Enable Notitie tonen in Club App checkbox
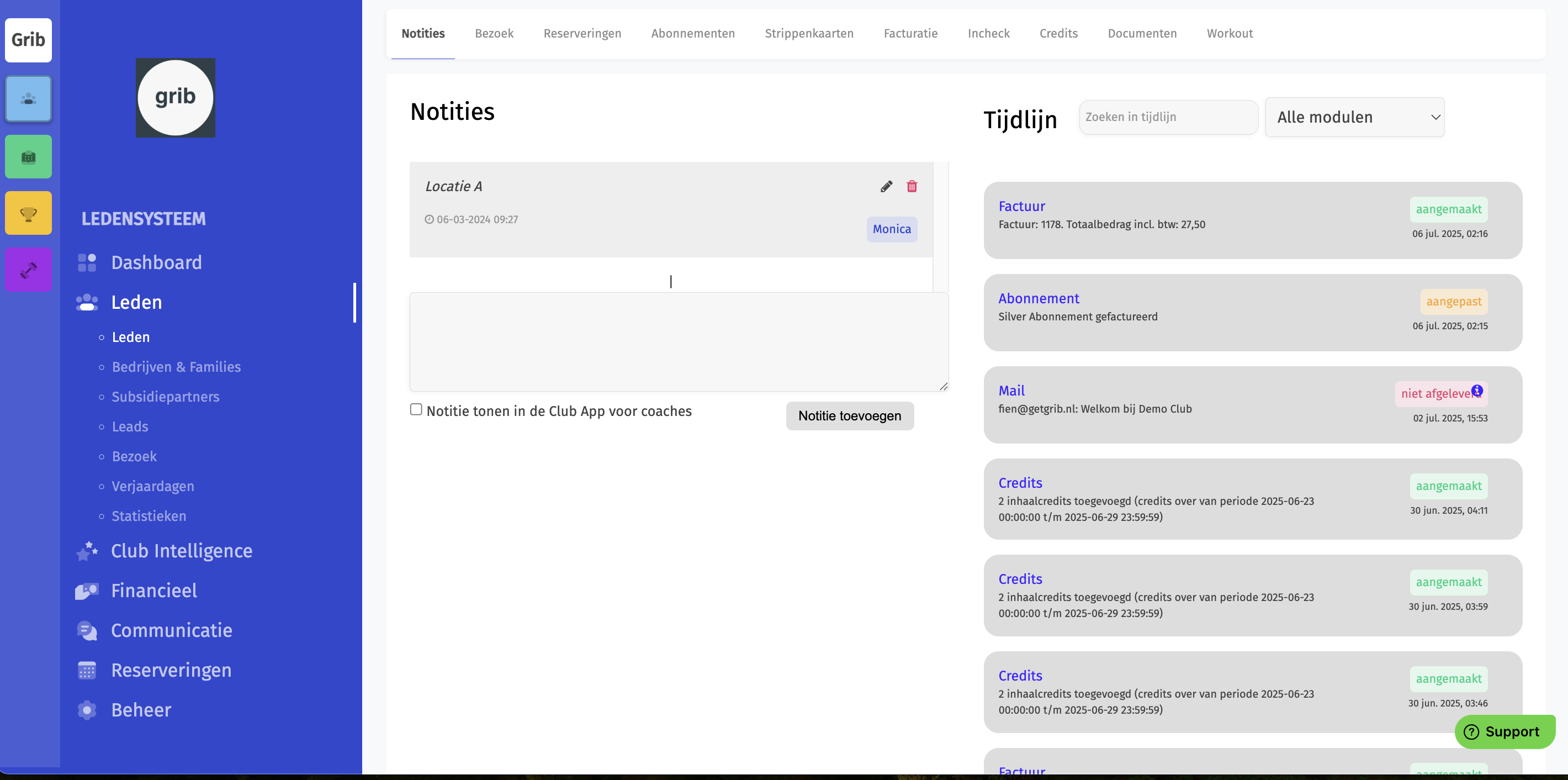This screenshot has width=1568, height=780. point(416,410)
